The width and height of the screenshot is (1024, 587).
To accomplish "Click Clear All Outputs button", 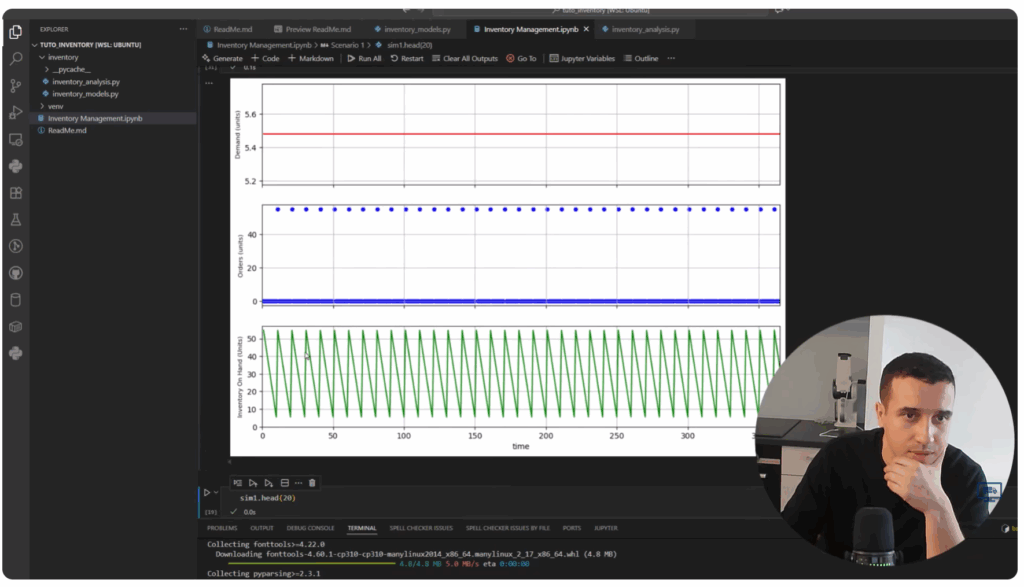I will tap(464, 59).
